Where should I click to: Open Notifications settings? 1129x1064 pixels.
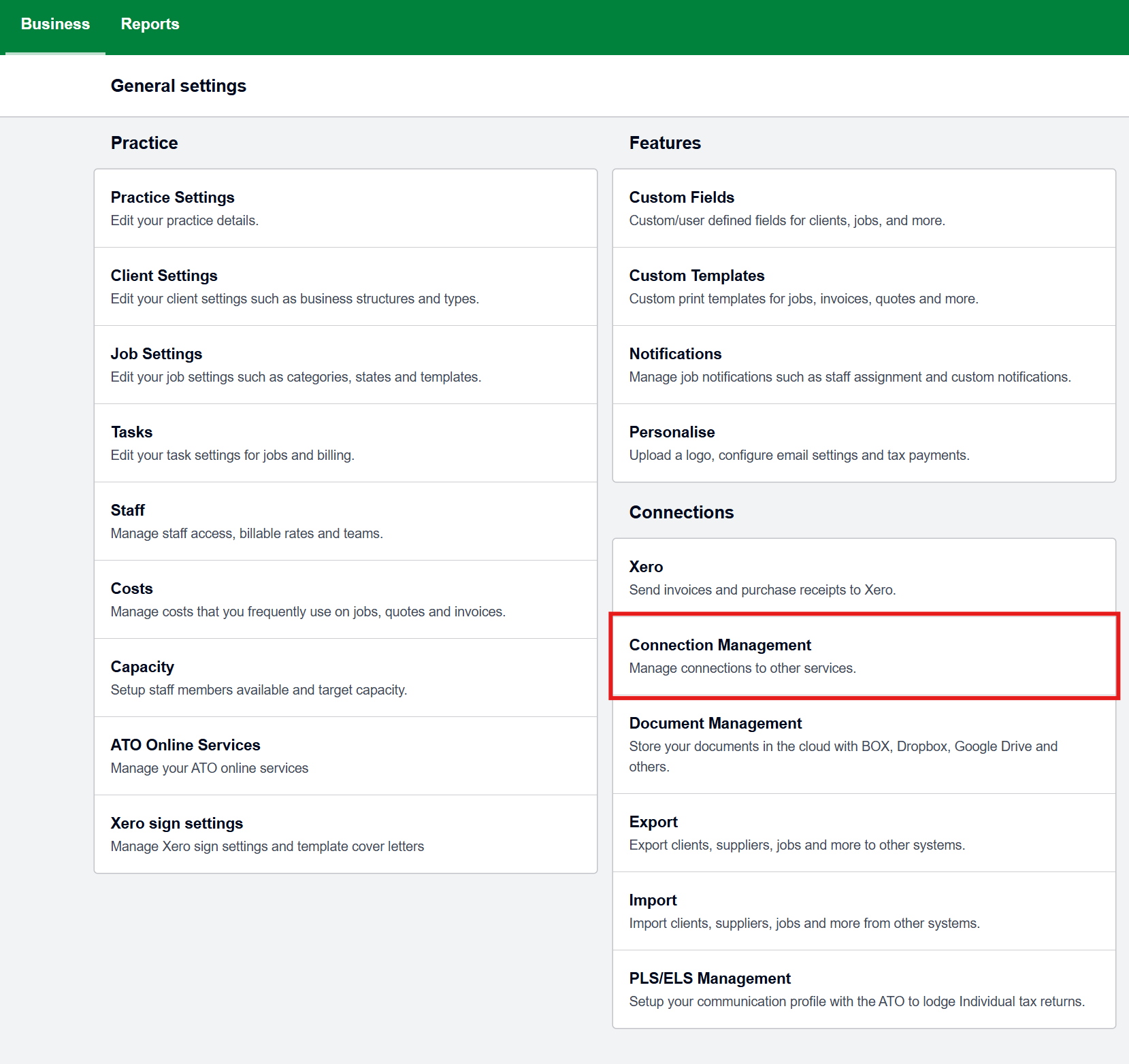[675, 354]
